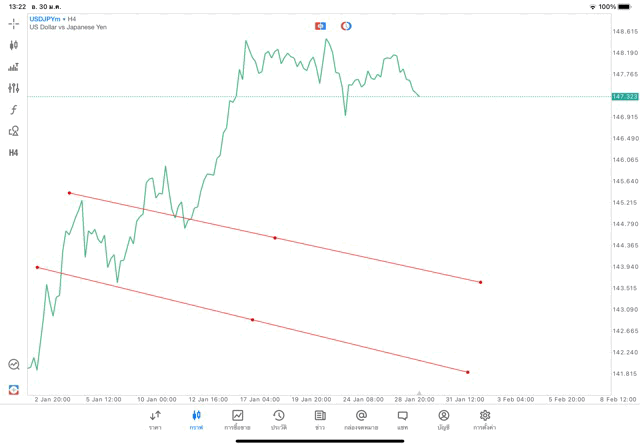The width and height of the screenshot is (640, 447).
Task: Tap the 147.323 current price label
Action: [624, 96]
